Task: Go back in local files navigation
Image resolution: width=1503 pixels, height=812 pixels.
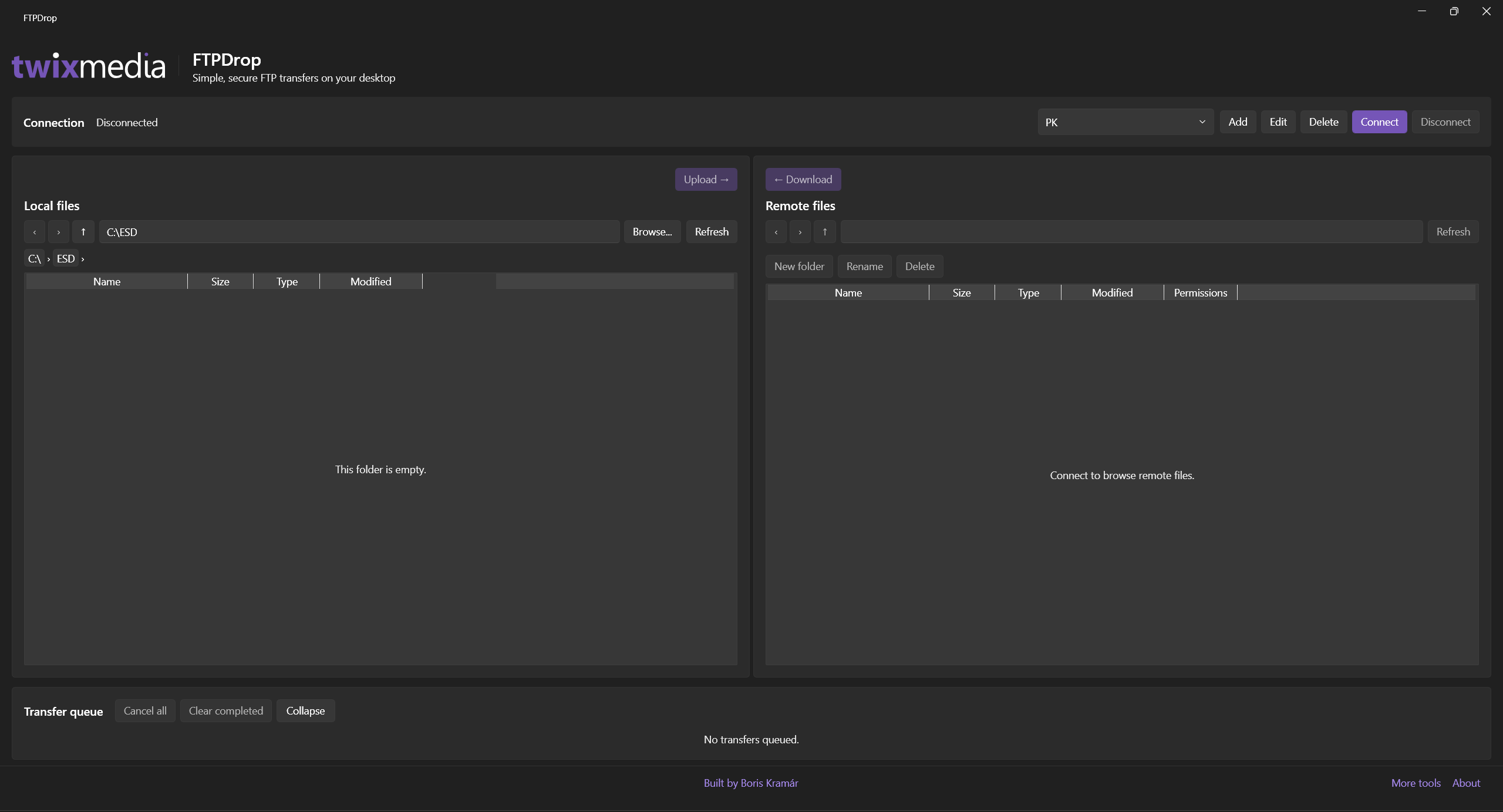Action: [x=35, y=232]
